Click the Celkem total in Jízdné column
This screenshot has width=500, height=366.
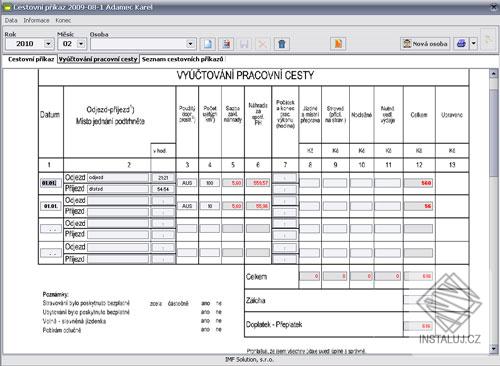310,276
